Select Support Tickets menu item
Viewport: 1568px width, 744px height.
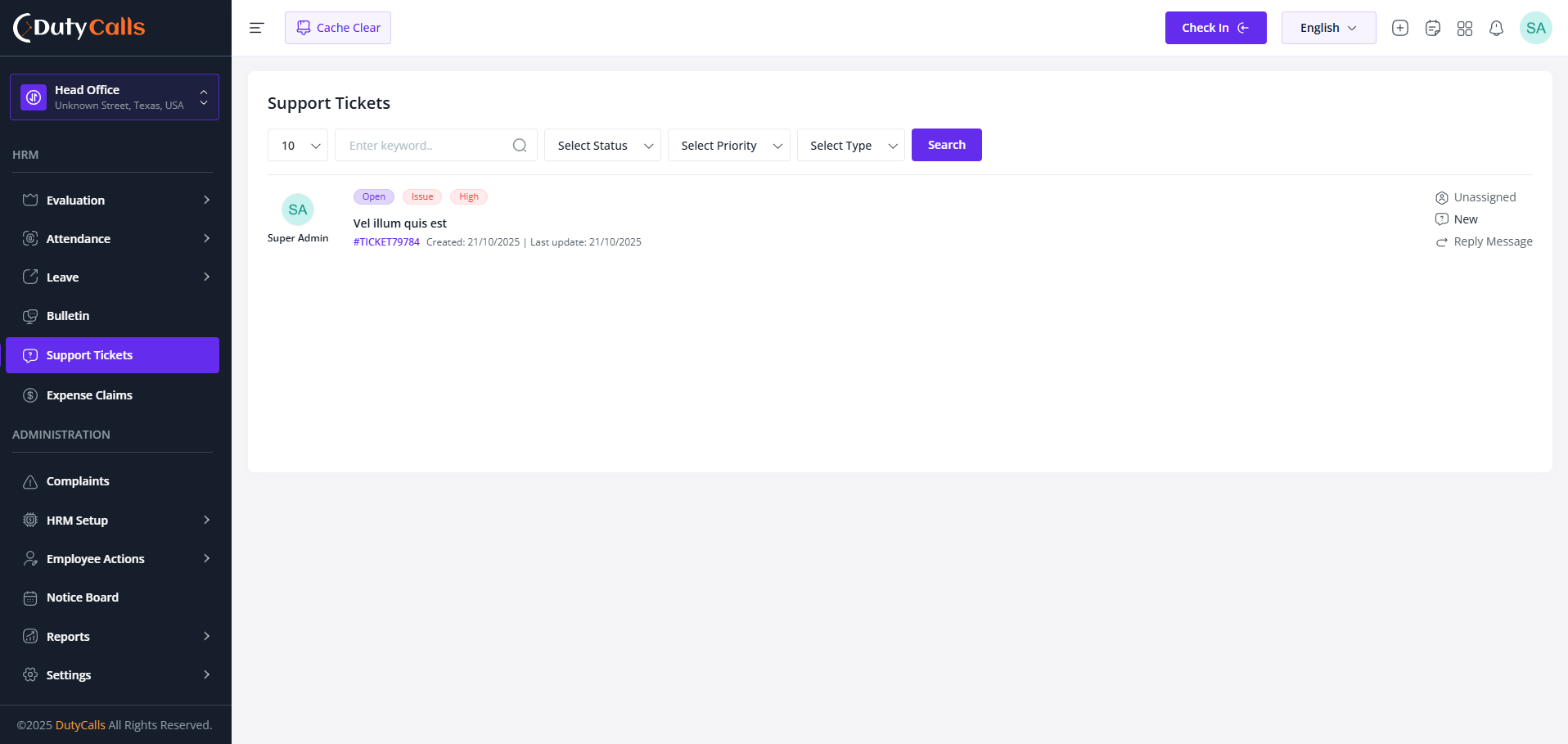pyautogui.click(x=112, y=355)
